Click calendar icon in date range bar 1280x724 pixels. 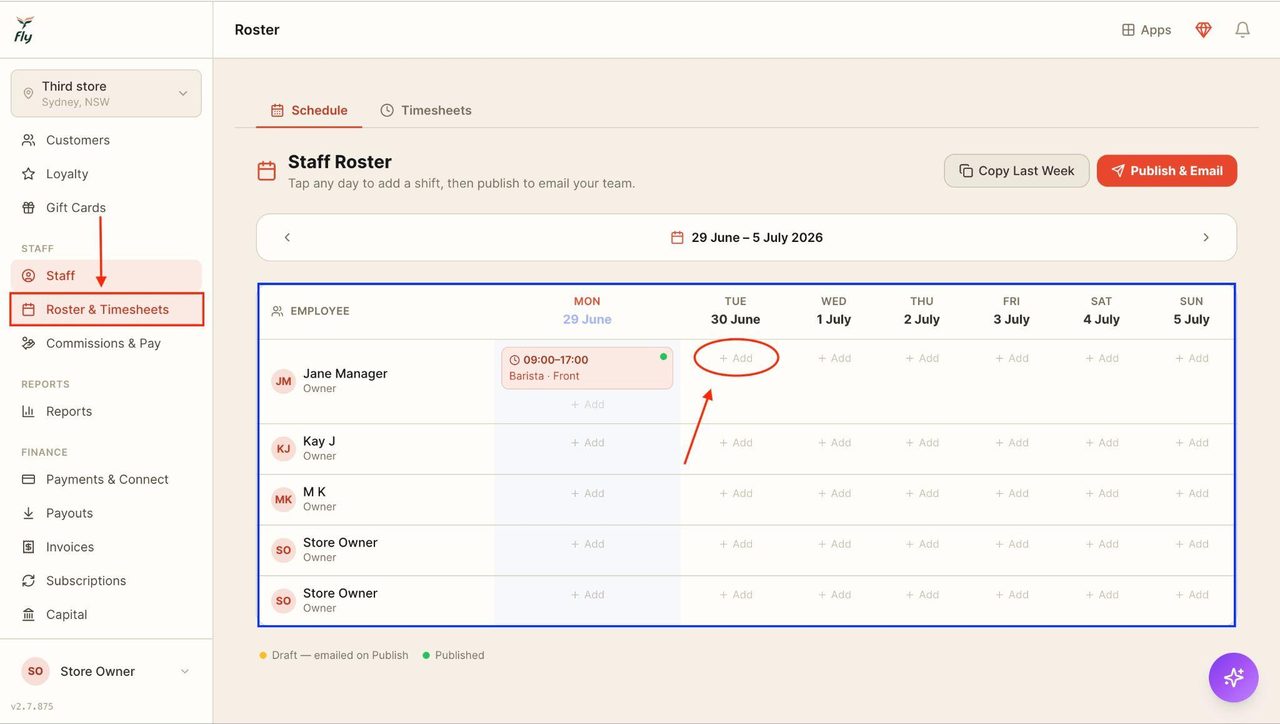click(677, 237)
